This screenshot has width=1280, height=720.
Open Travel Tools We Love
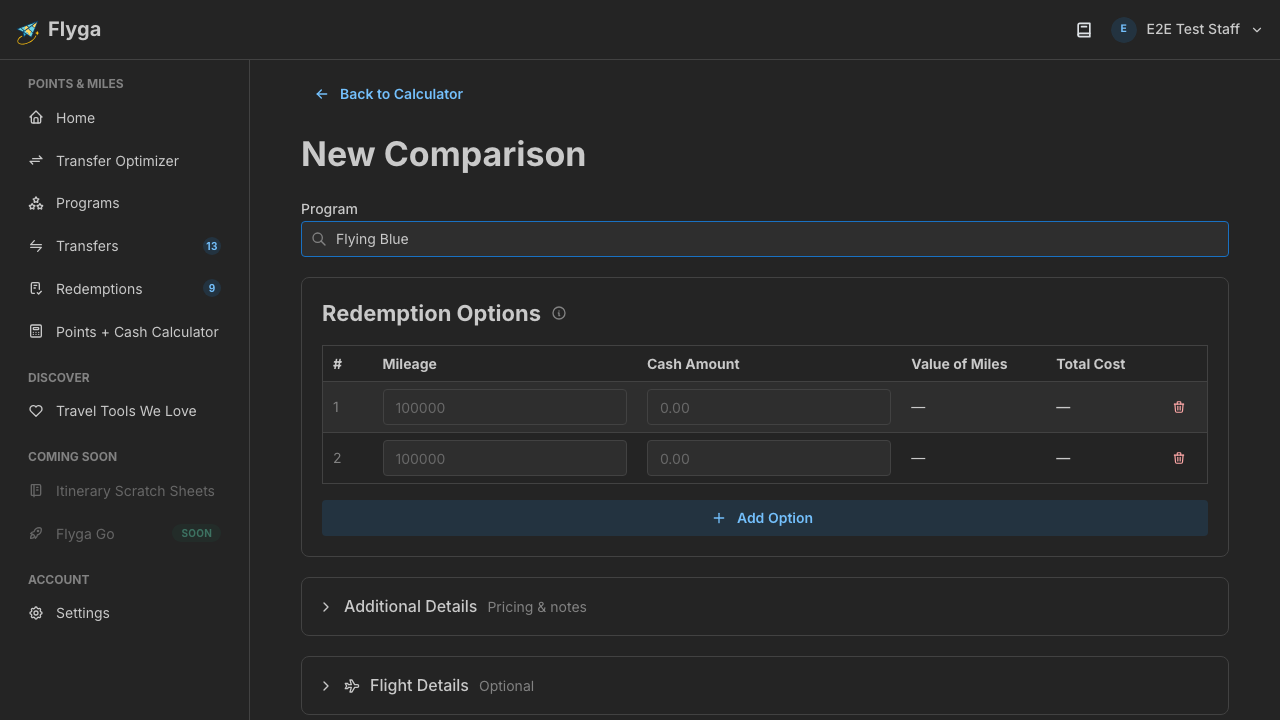(x=124, y=411)
